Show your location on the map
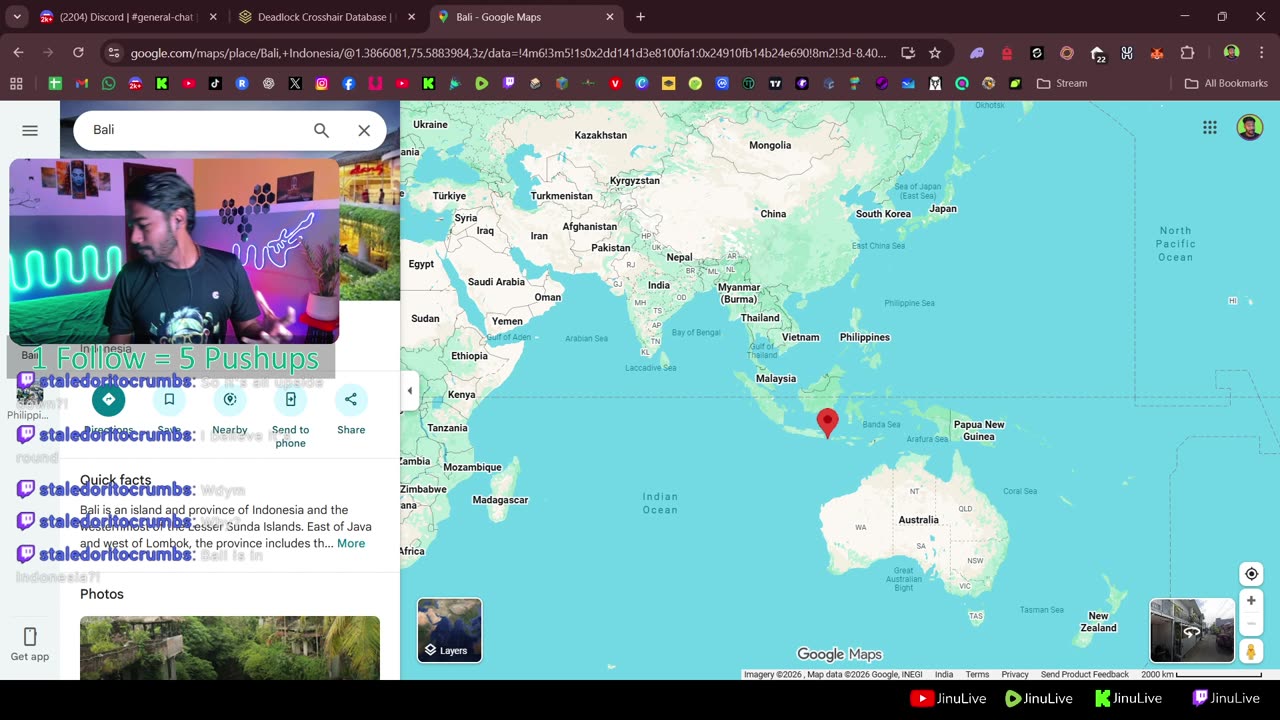This screenshot has width=1280, height=720. 1251,574
